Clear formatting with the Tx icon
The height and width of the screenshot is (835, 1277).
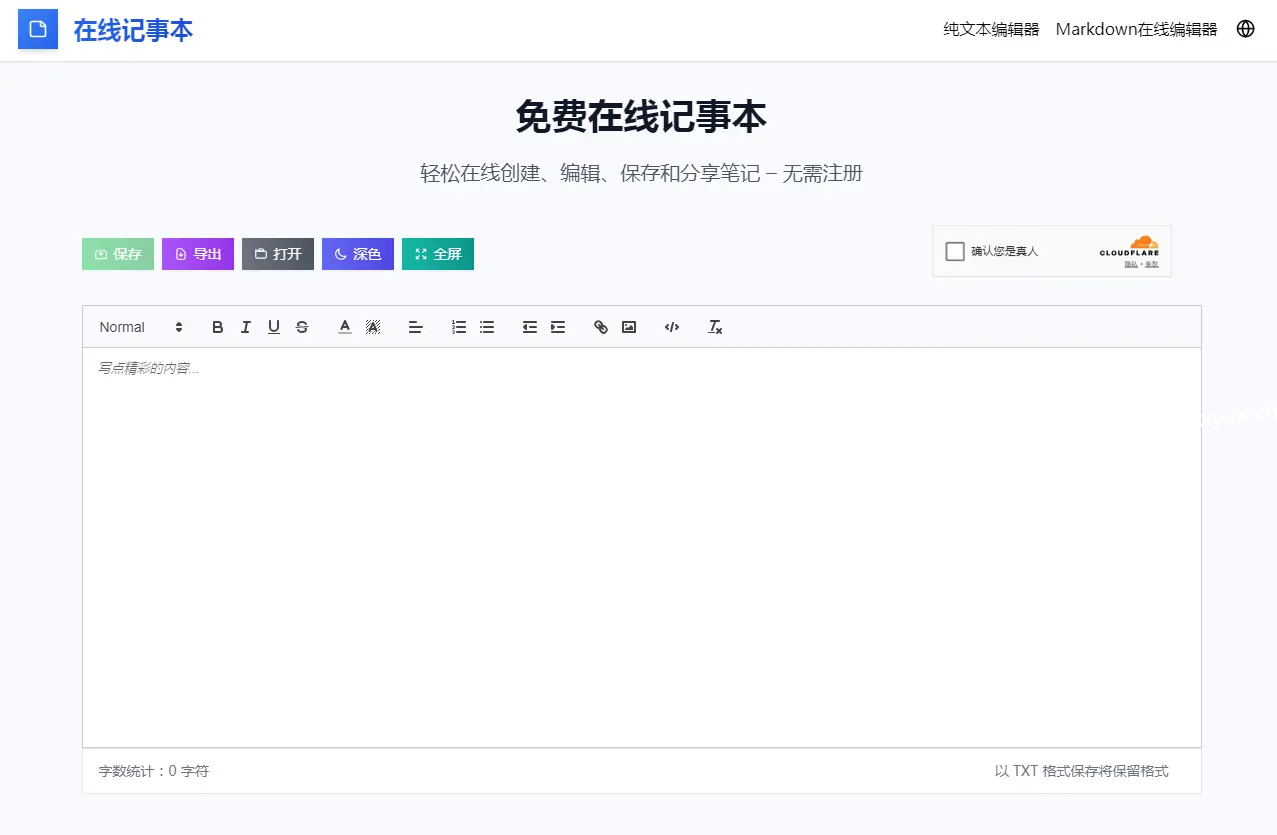715,327
